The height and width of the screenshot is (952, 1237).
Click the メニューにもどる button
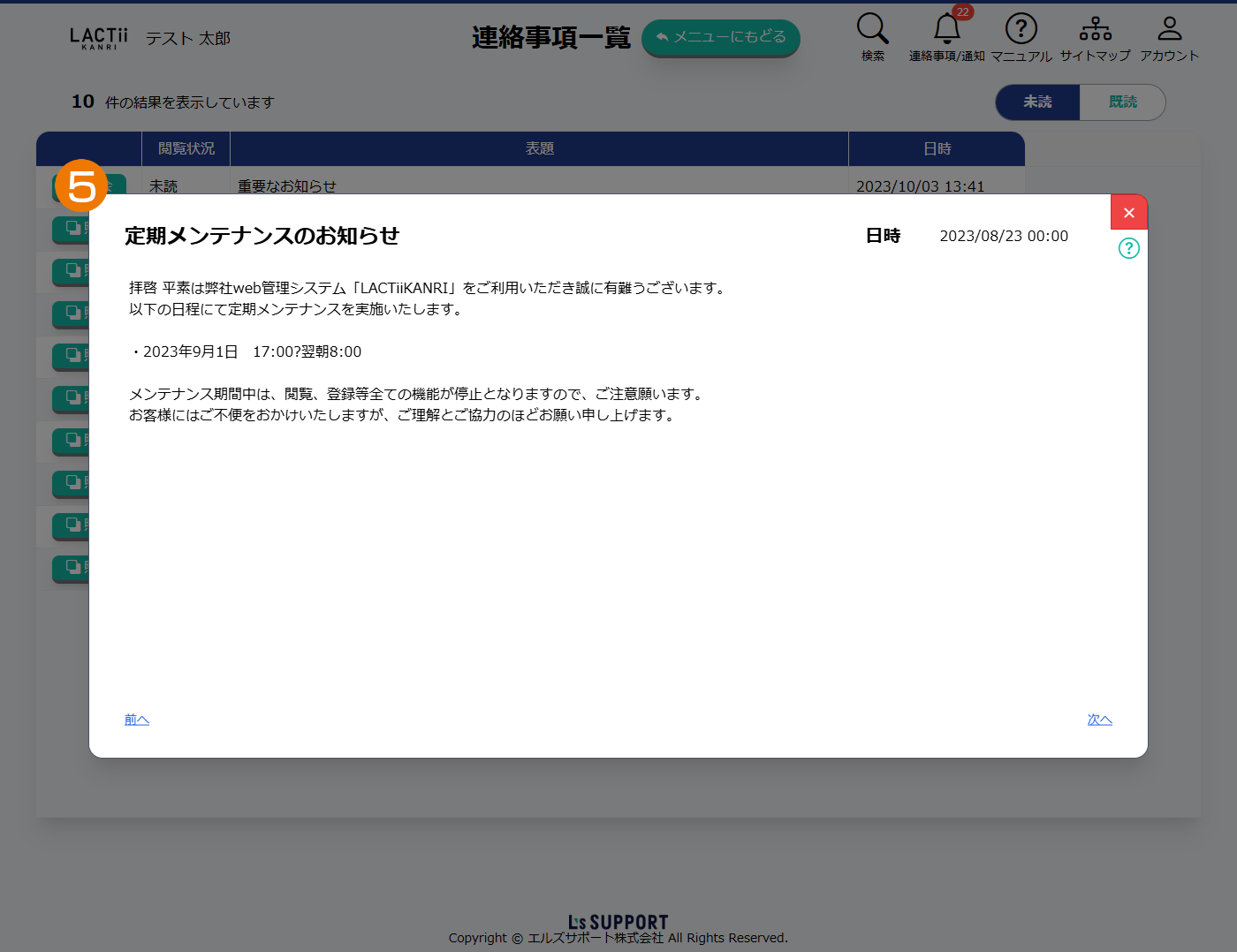(720, 37)
